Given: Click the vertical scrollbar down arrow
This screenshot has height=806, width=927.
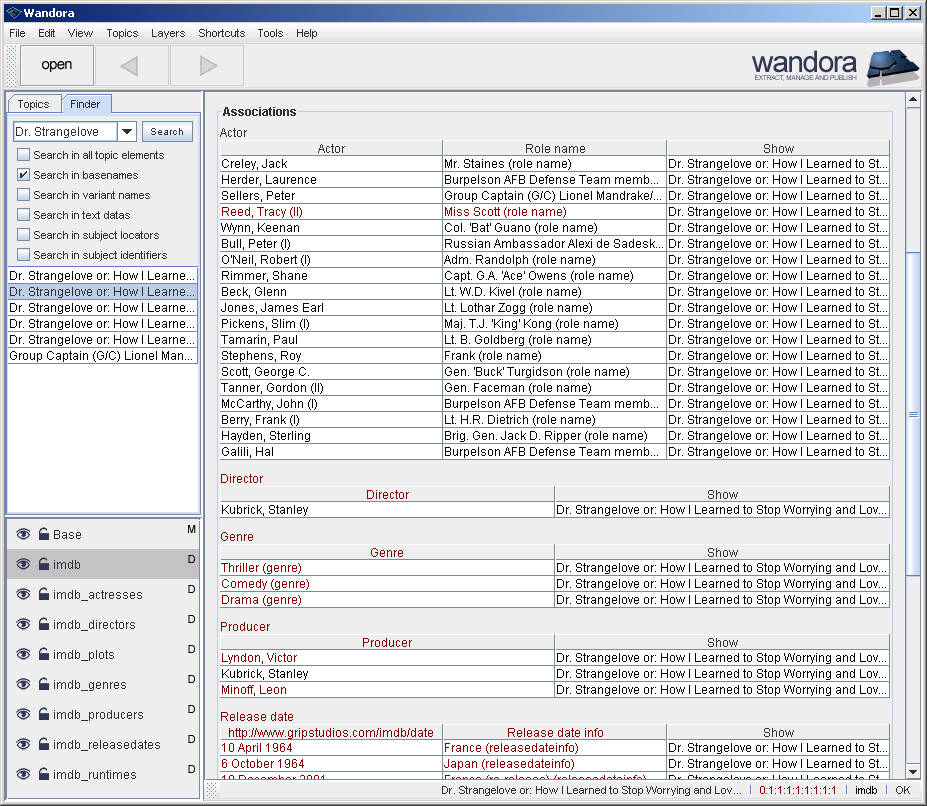Looking at the screenshot, I should 913,771.
